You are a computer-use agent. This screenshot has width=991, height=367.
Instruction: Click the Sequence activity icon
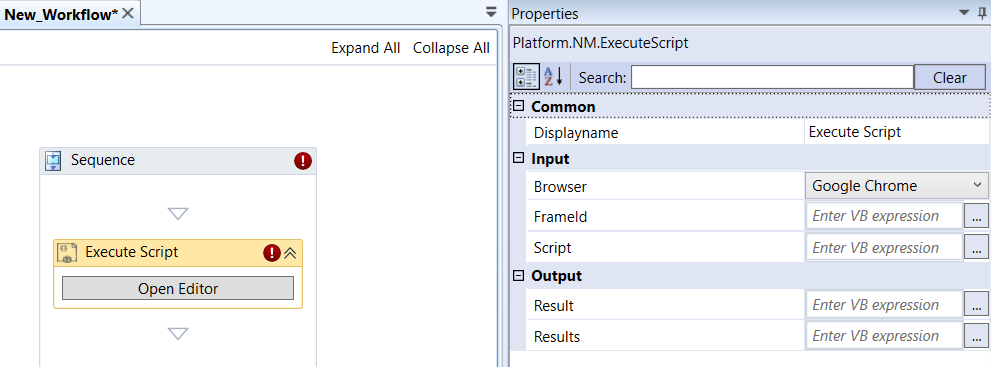point(54,161)
